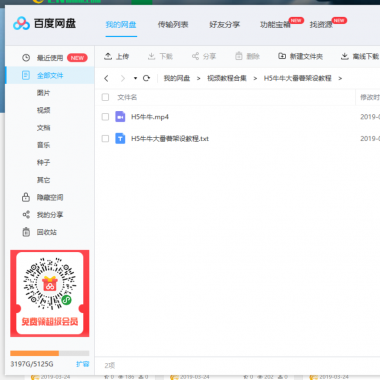Click the 2项 item count in status bar
The width and height of the screenshot is (380, 380).
point(110,366)
